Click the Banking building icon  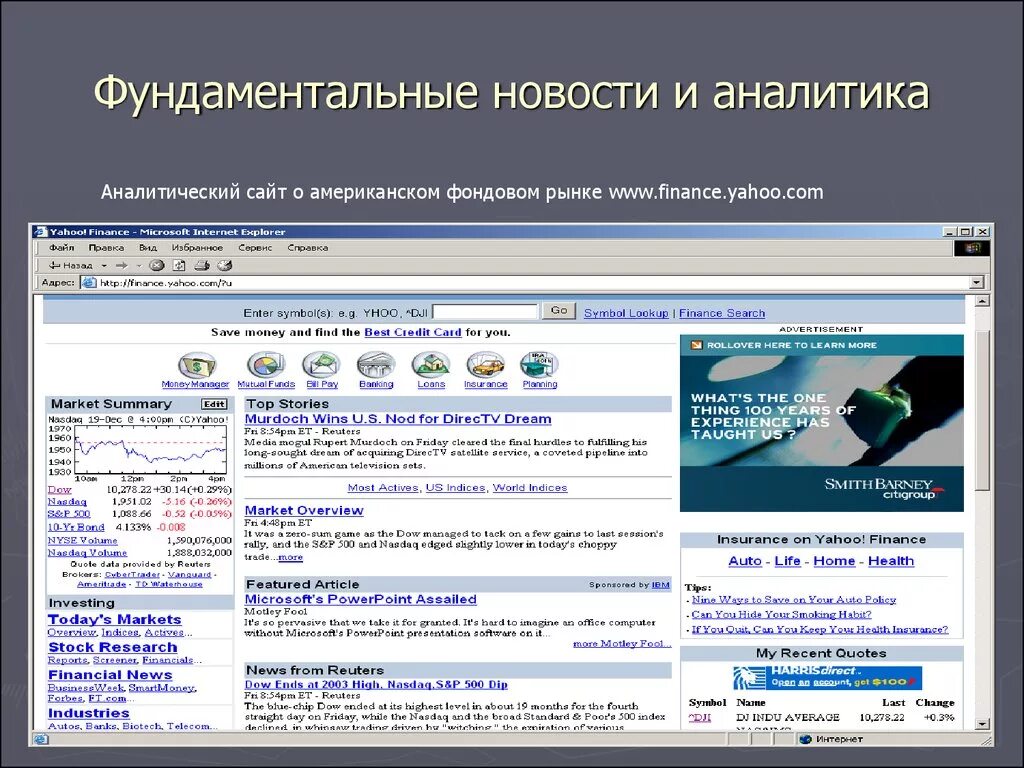point(376,364)
